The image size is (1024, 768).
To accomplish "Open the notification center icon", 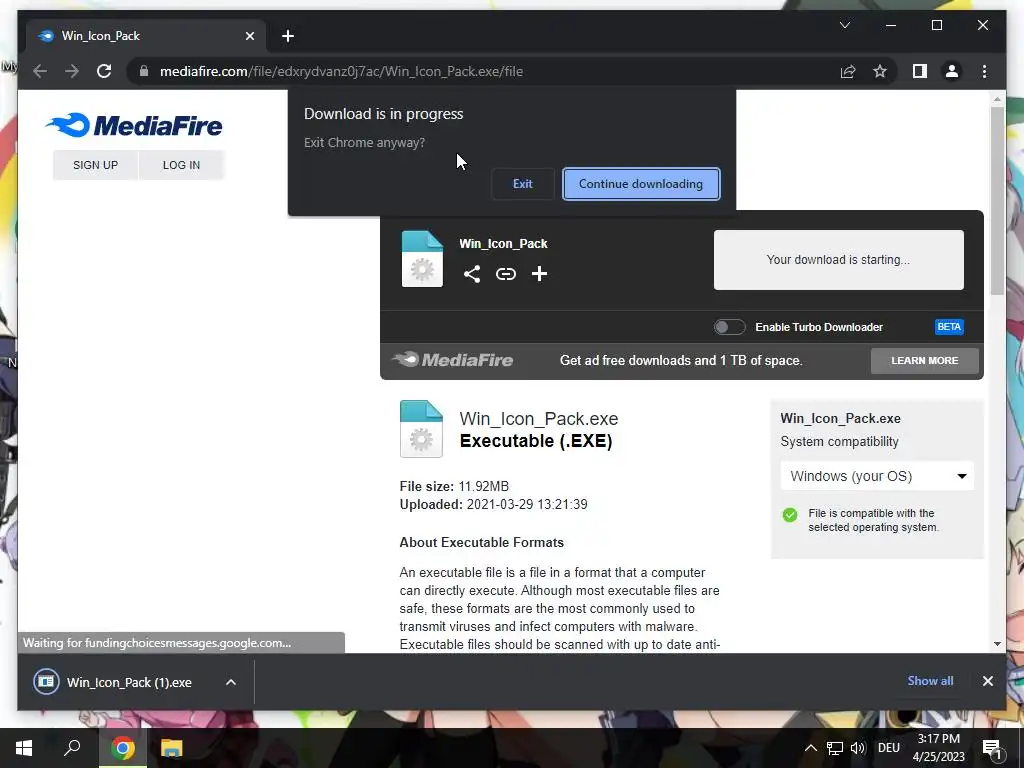I will (991, 748).
